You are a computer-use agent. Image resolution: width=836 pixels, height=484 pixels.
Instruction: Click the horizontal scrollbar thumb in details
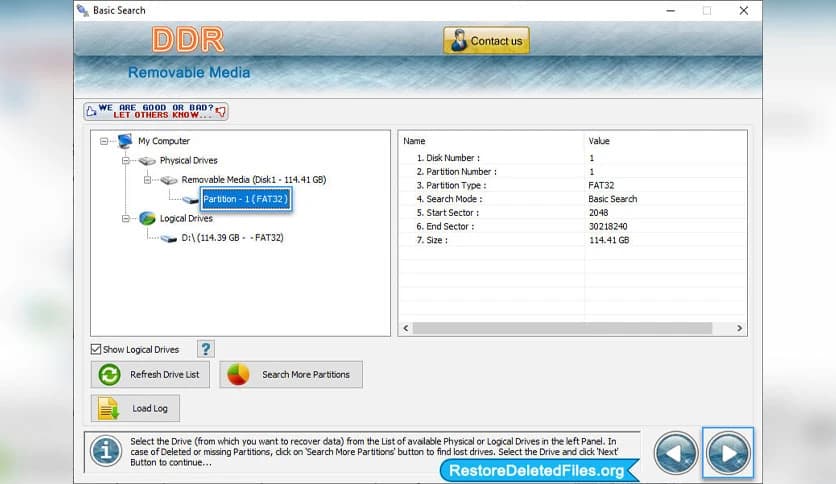pos(562,328)
